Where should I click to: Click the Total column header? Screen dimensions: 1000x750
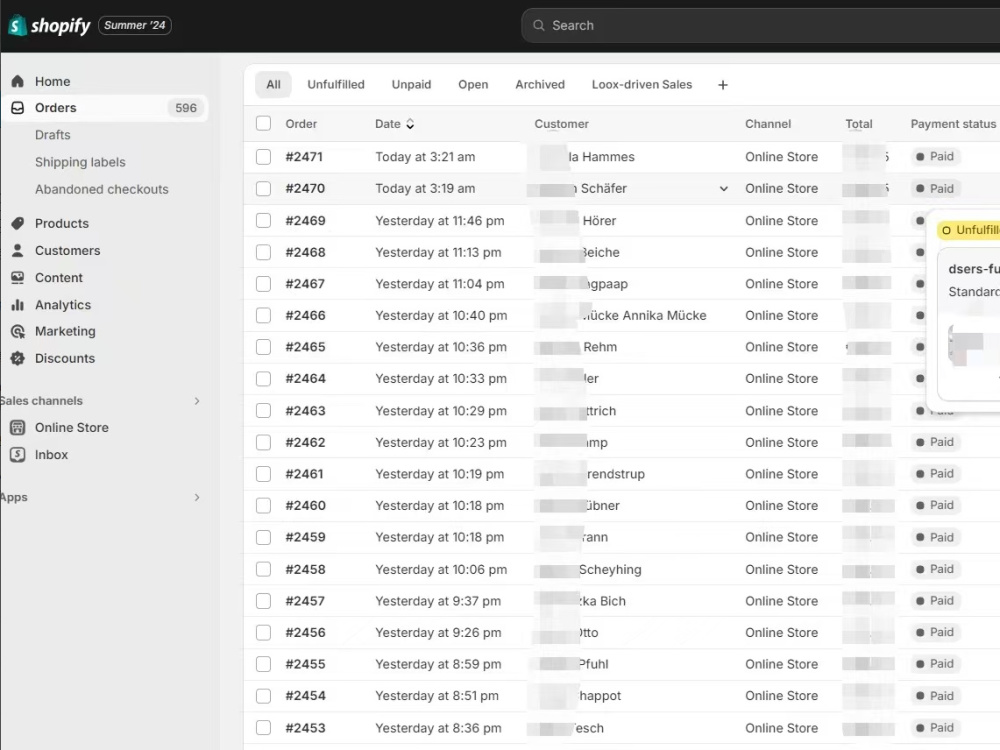point(859,124)
